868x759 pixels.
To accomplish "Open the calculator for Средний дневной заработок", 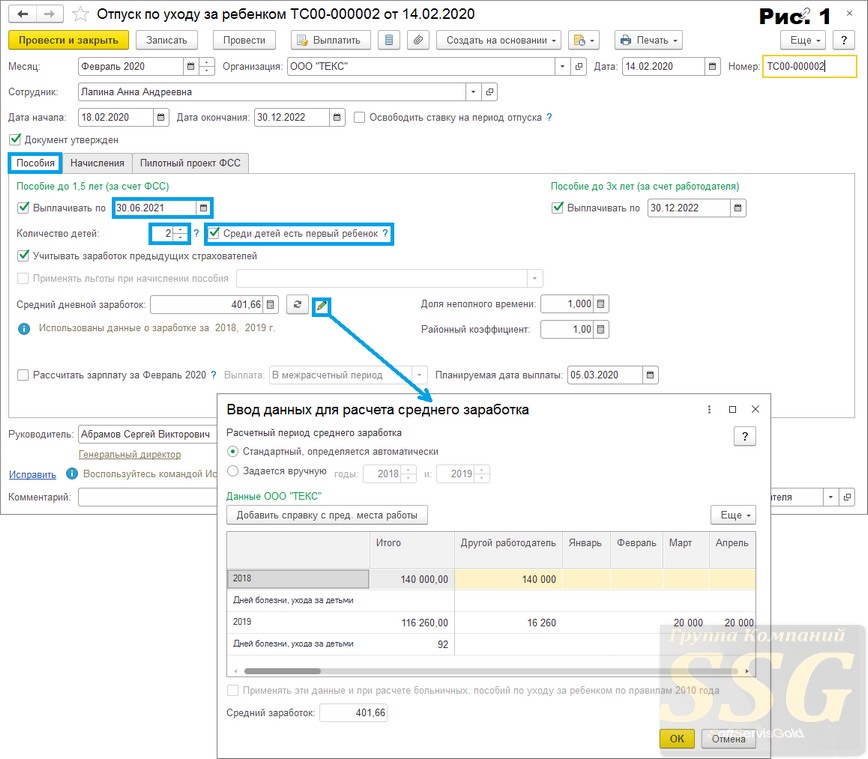I will pos(270,304).
